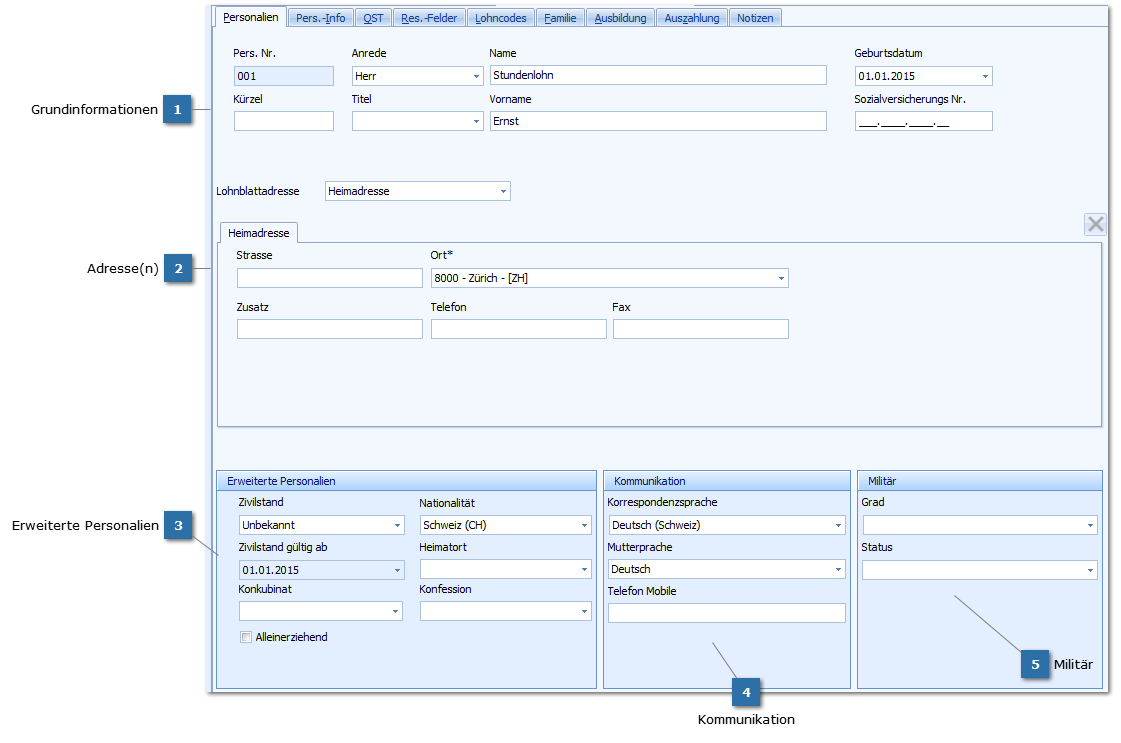The width and height of the screenshot is (1121, 743).
Task: Click callout marker number 1
Action: coord(177,110)
